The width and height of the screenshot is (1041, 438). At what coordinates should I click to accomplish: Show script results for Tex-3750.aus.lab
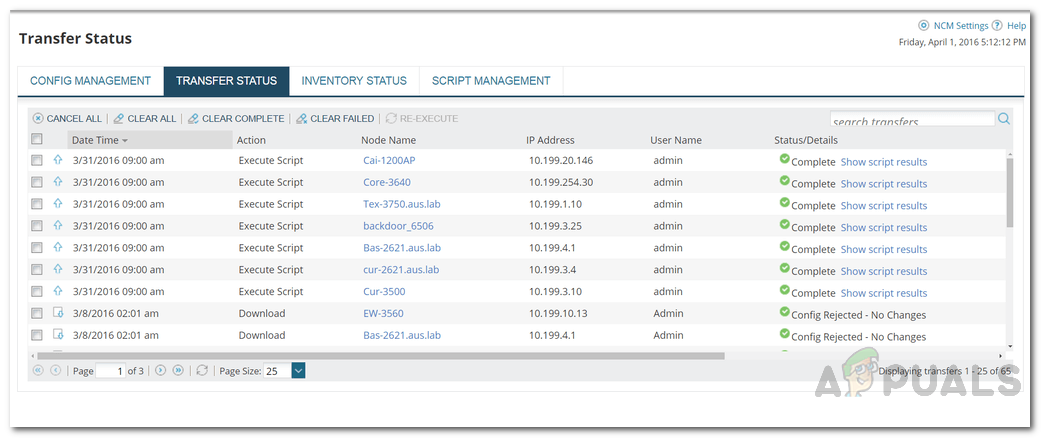pyautogui.click(x=883, y=206)
